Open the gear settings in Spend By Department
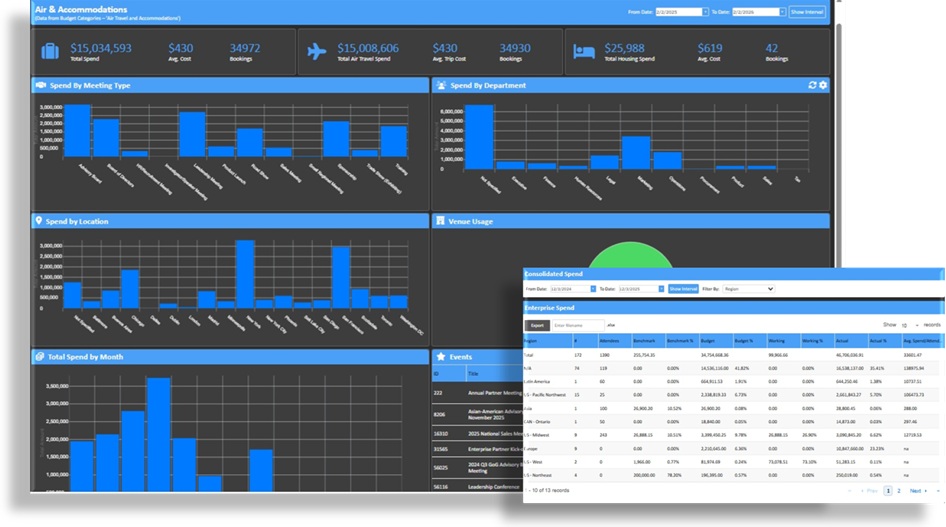The image size is (946, 527). [x=823, y=86]
